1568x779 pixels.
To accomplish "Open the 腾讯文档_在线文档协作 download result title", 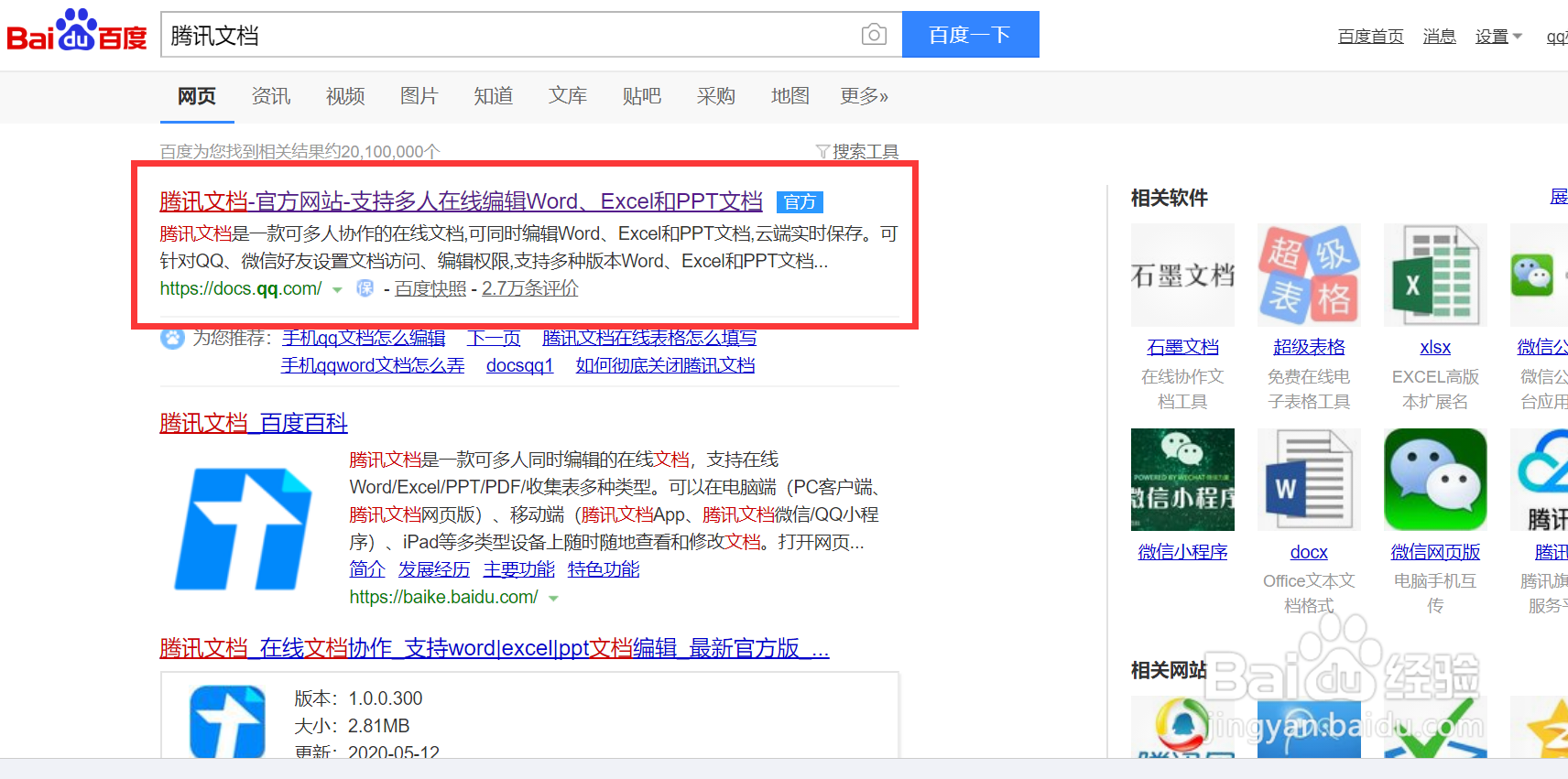I will [495, 648].
